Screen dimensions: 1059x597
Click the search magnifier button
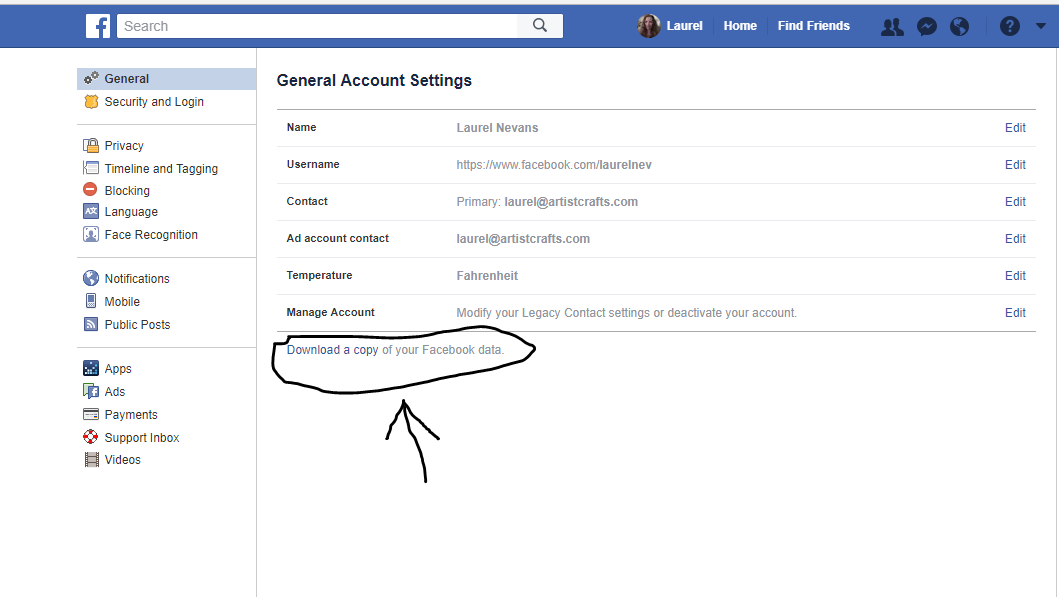pyautogui.click(x=540, y=26)
